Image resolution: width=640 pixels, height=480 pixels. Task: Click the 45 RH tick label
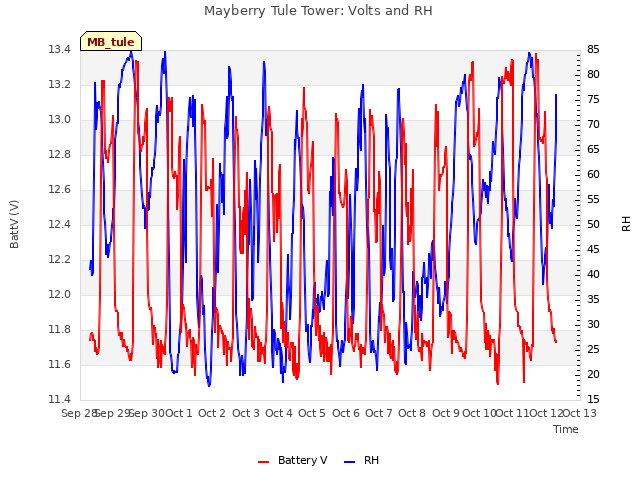(593, 249)
